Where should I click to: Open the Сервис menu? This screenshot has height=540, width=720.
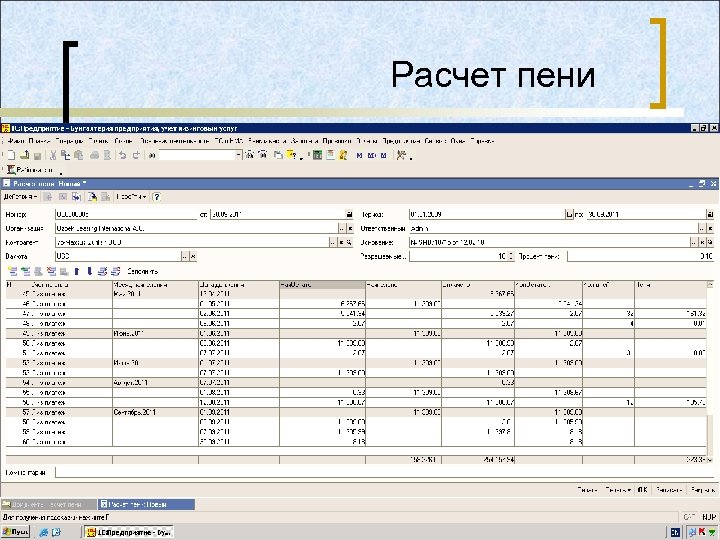[x=435, y=141]
